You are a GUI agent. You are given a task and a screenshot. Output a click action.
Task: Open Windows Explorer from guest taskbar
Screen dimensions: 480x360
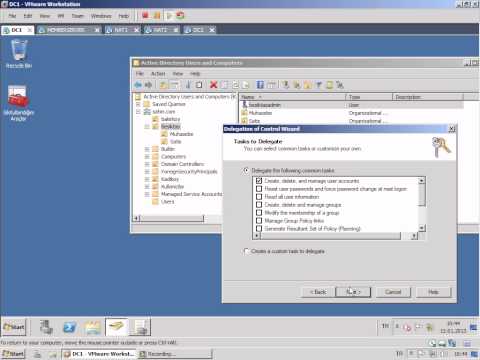[x=92, y=327]
